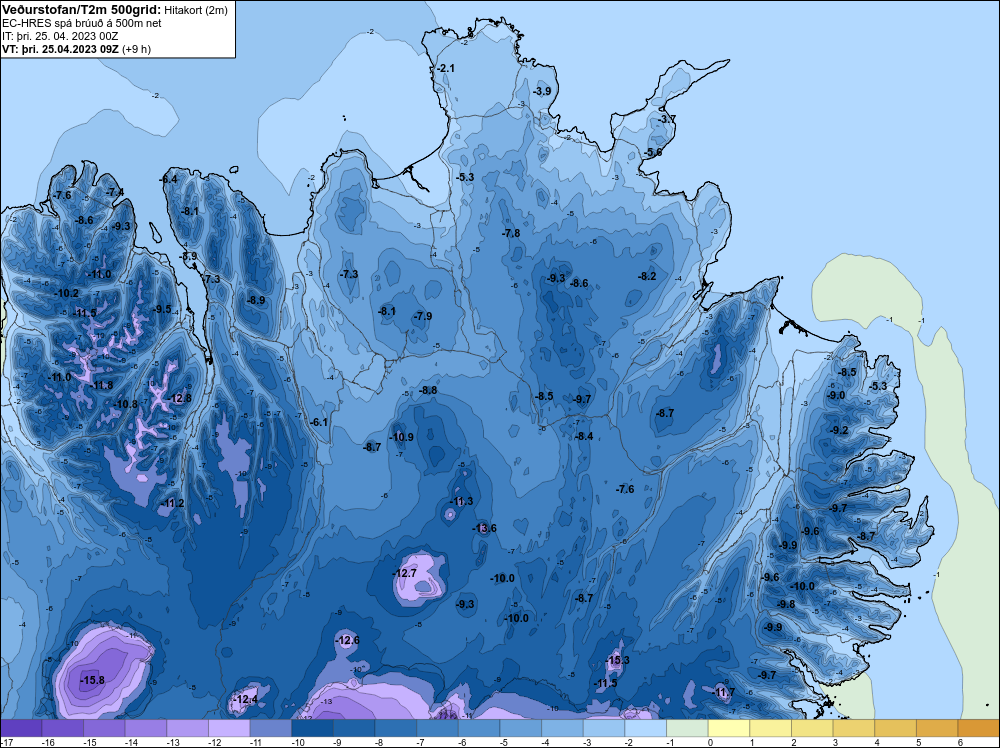Select the legend swatch between -12 and -11
This screenshot has width=1000, height=748.
coord(229,728)
